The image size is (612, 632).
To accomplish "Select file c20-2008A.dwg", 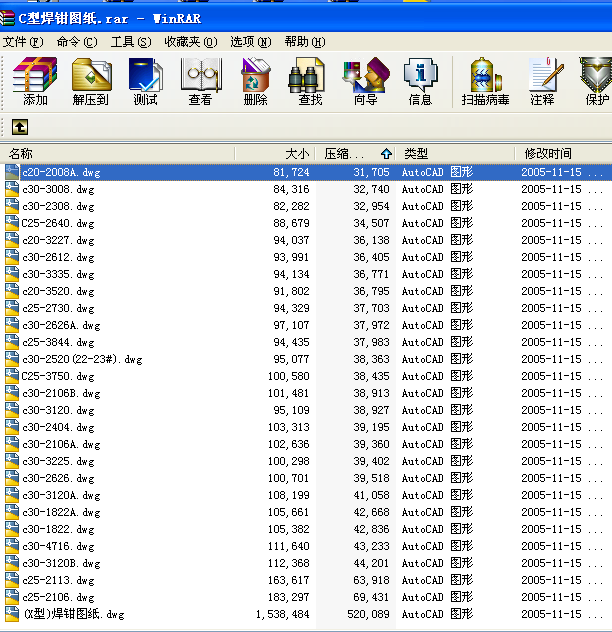I will (x=61, y=172).
